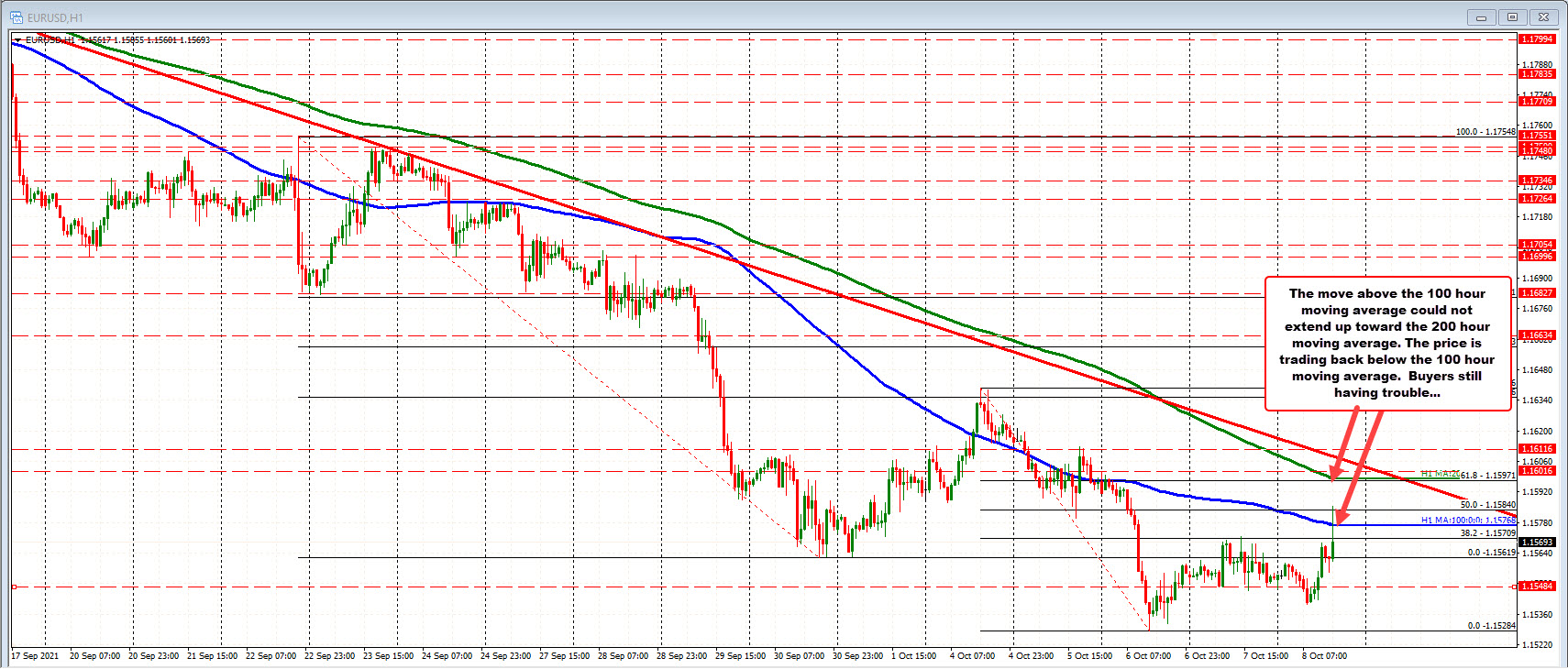Click the time axis label 28 Sep 23:00

tap(681, 656)
